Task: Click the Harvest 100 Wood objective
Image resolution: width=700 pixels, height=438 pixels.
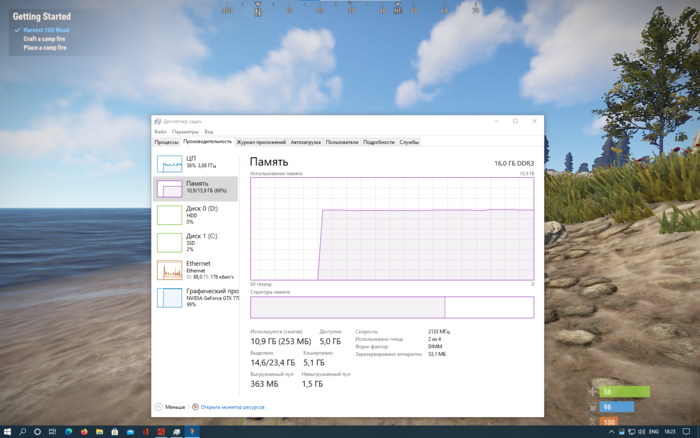Action: click(x=46, y=30)
